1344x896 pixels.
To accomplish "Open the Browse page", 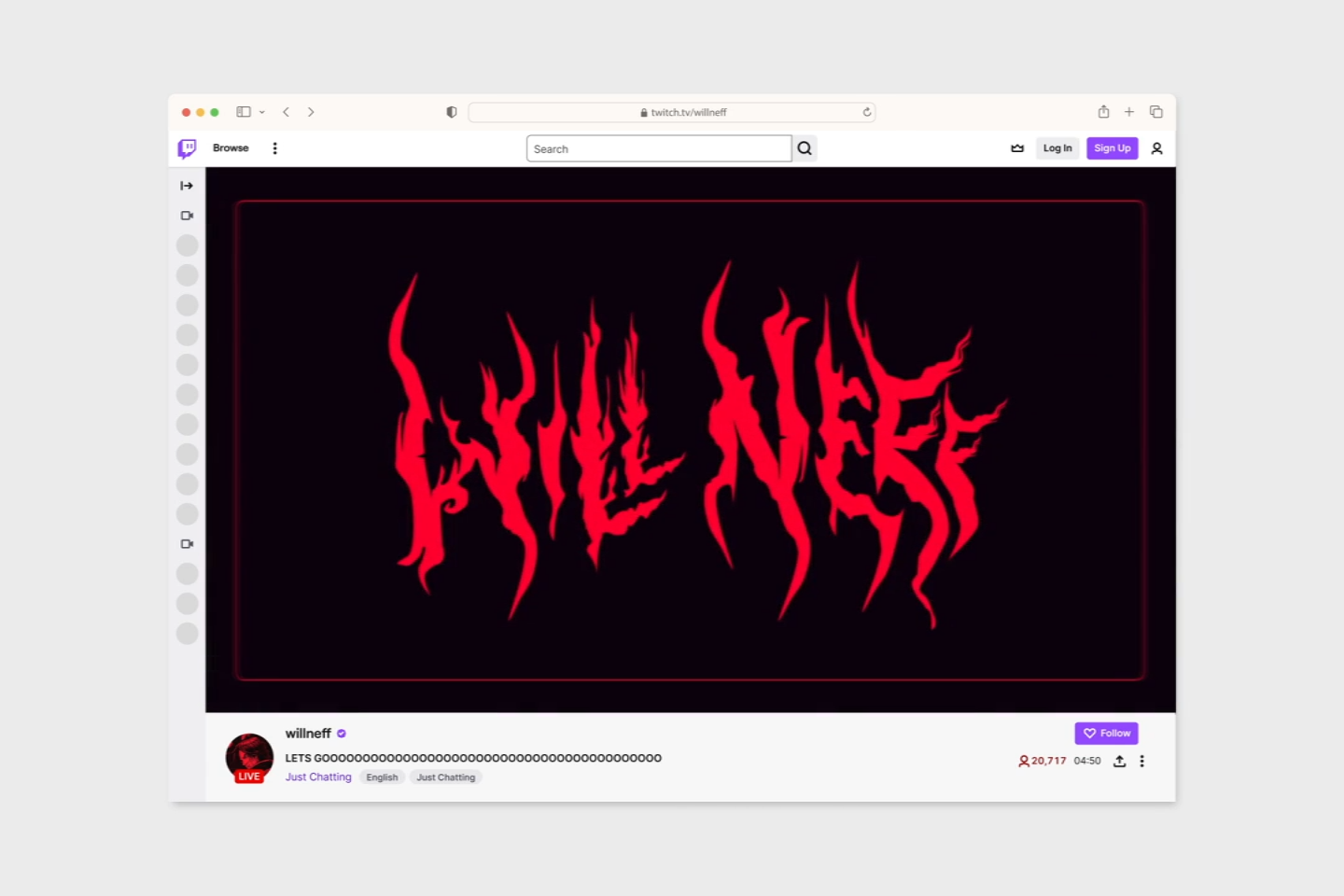I will coord(231,148).
